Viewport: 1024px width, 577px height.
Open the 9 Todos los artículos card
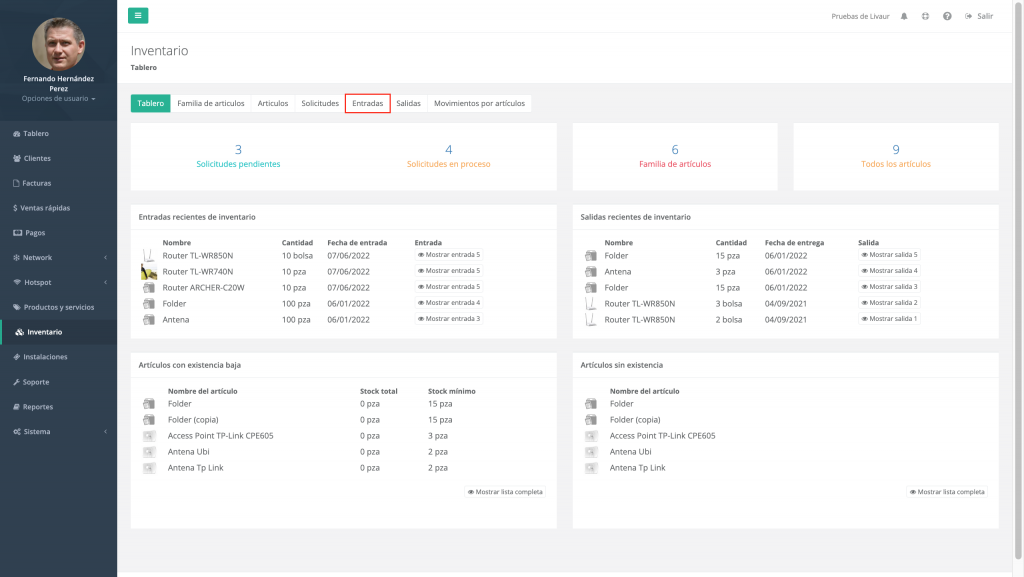[896, 156]
